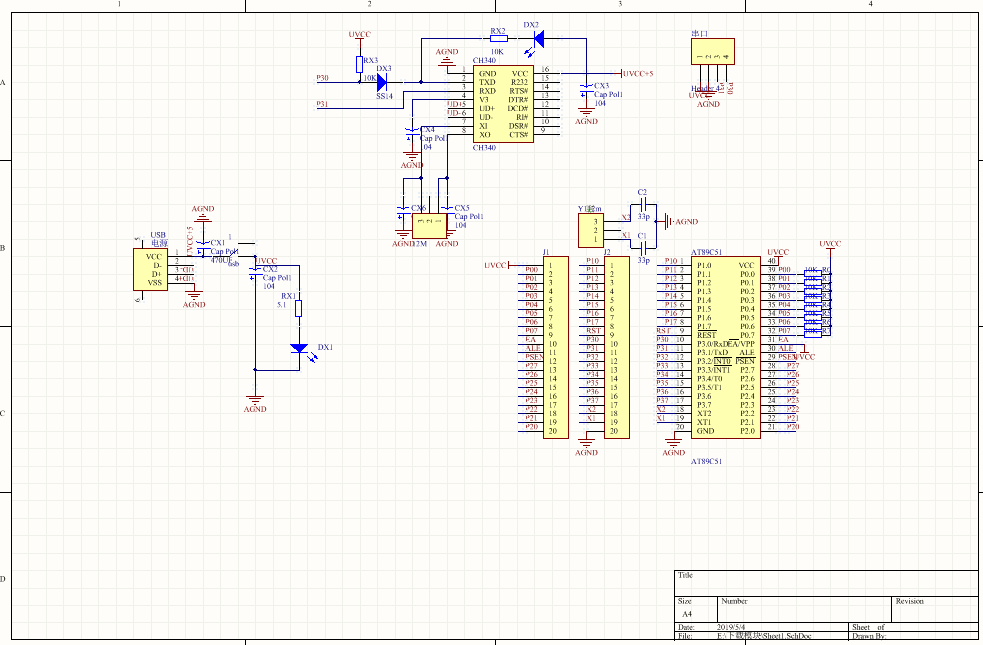
Task: Click the D+ pin label on USB connector
Action: pyautogui.click(x=157, y=274)
